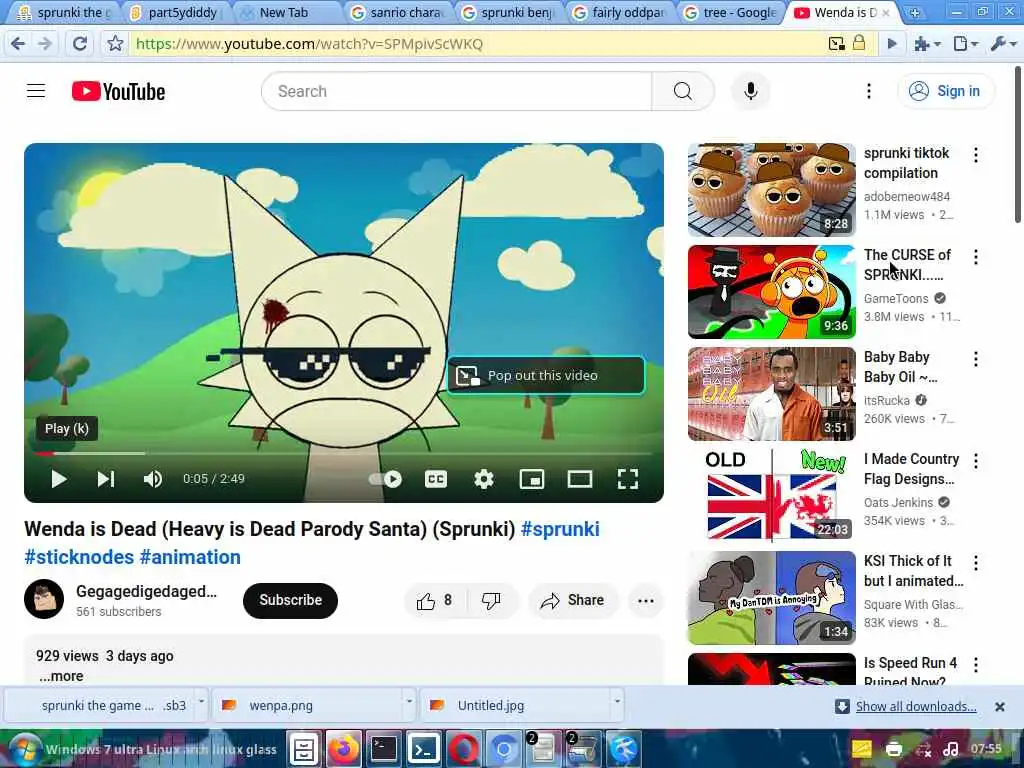The width and height of the screenshot is (1024, 768).
Task: Mute the video volume
Action: click(153, 479)
